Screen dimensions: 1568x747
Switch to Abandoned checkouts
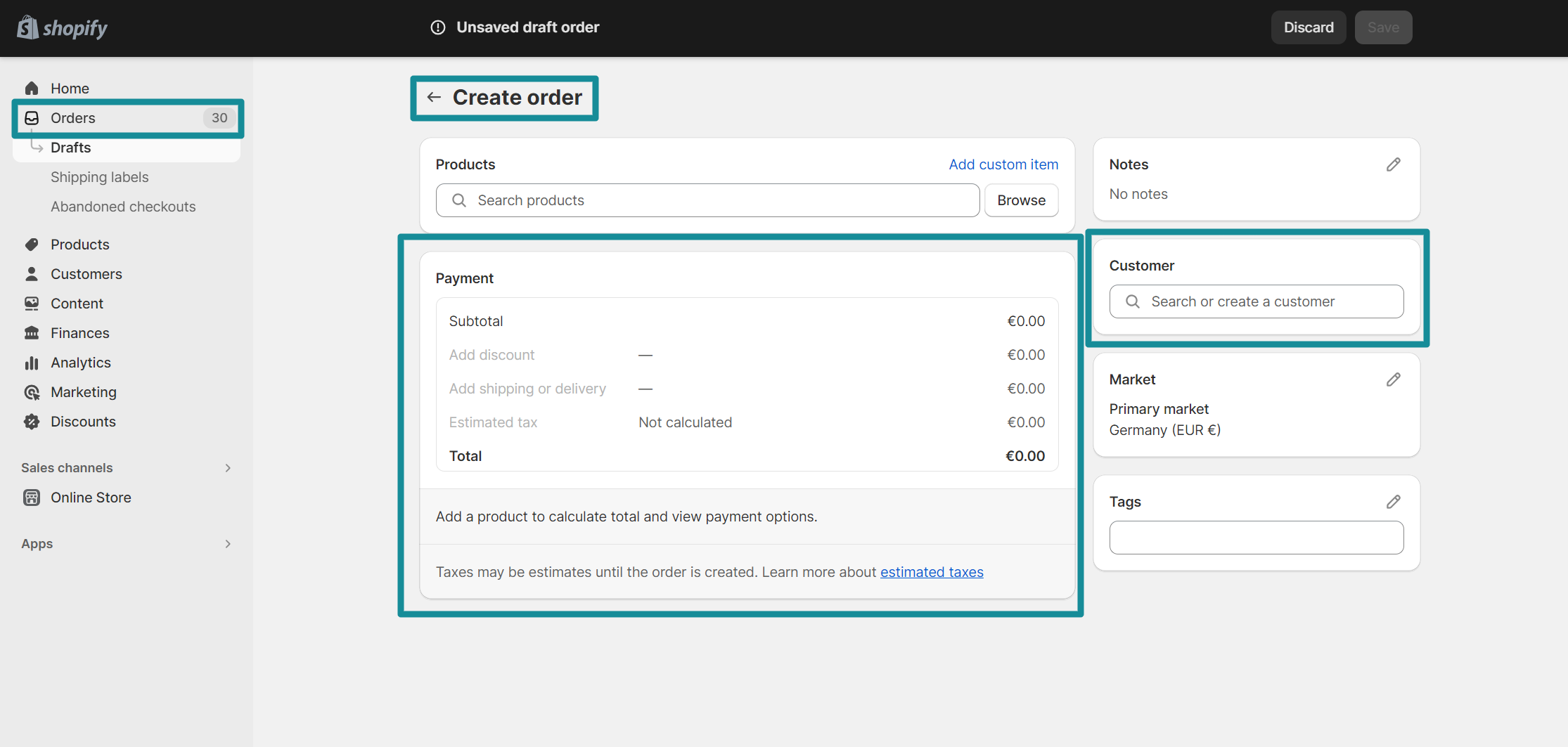123,206
